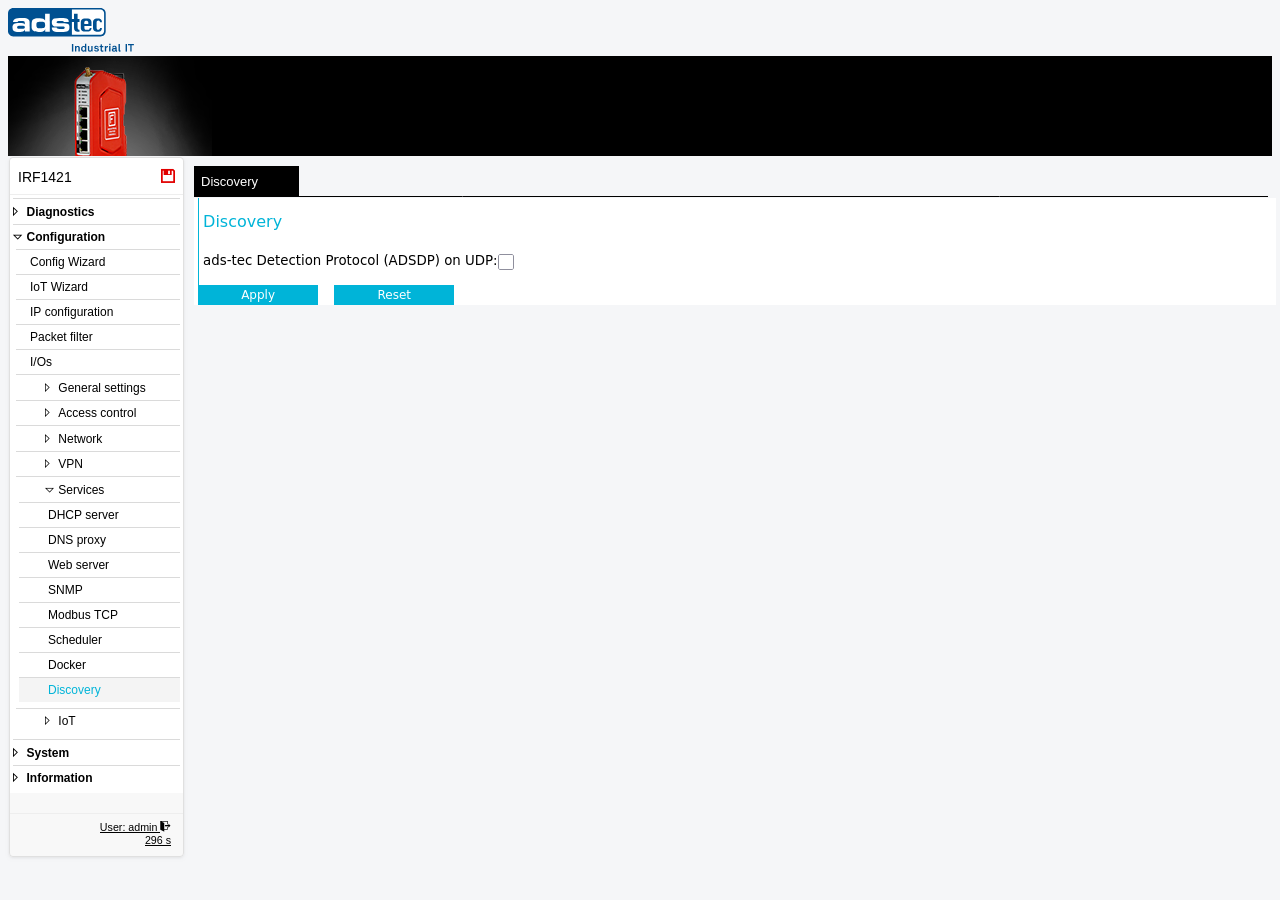Screen dimensions: 1280x900
Task: Click the Reset button
Action: (394, 295)
